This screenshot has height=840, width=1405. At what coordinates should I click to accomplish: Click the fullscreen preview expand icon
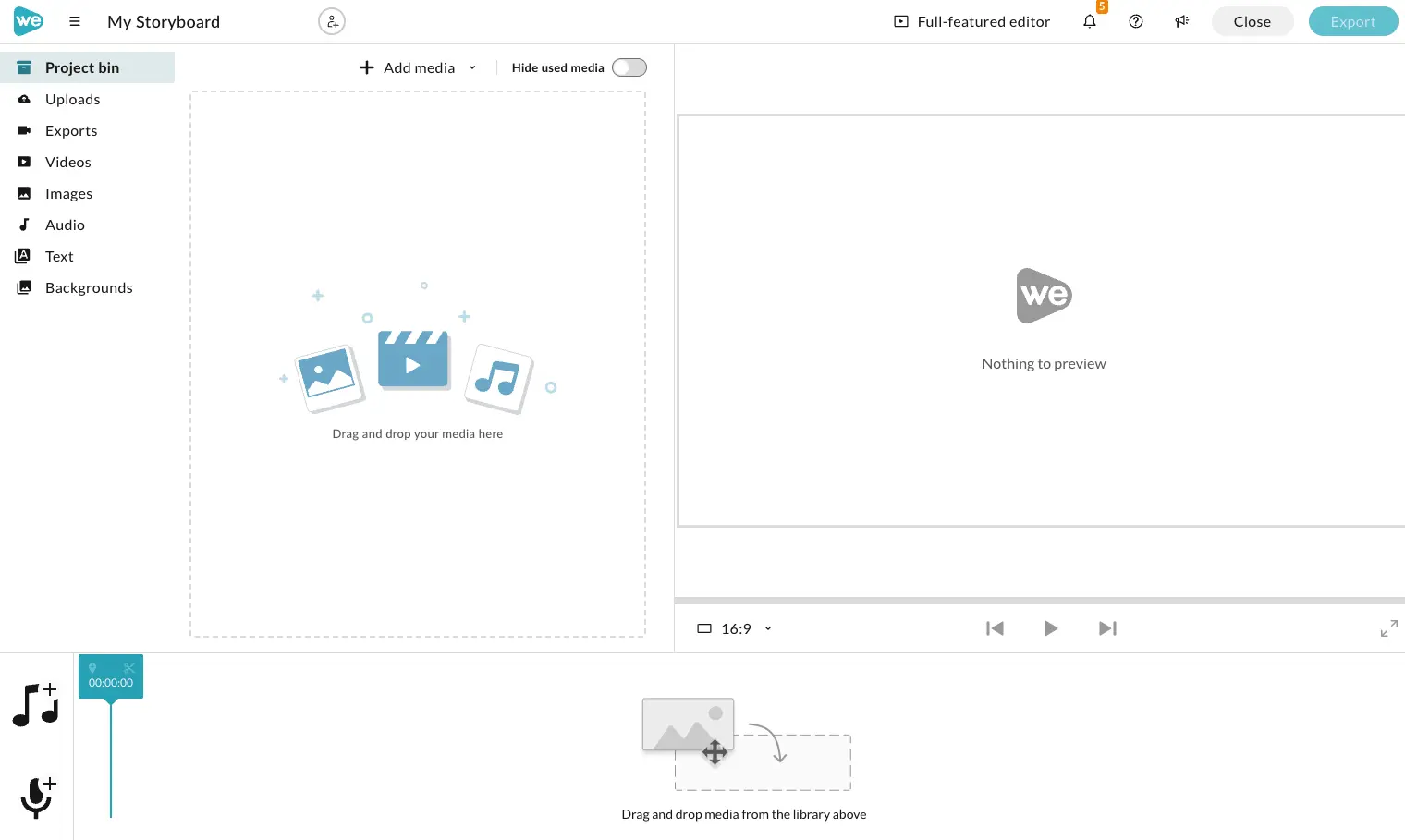coord(1388,628)
